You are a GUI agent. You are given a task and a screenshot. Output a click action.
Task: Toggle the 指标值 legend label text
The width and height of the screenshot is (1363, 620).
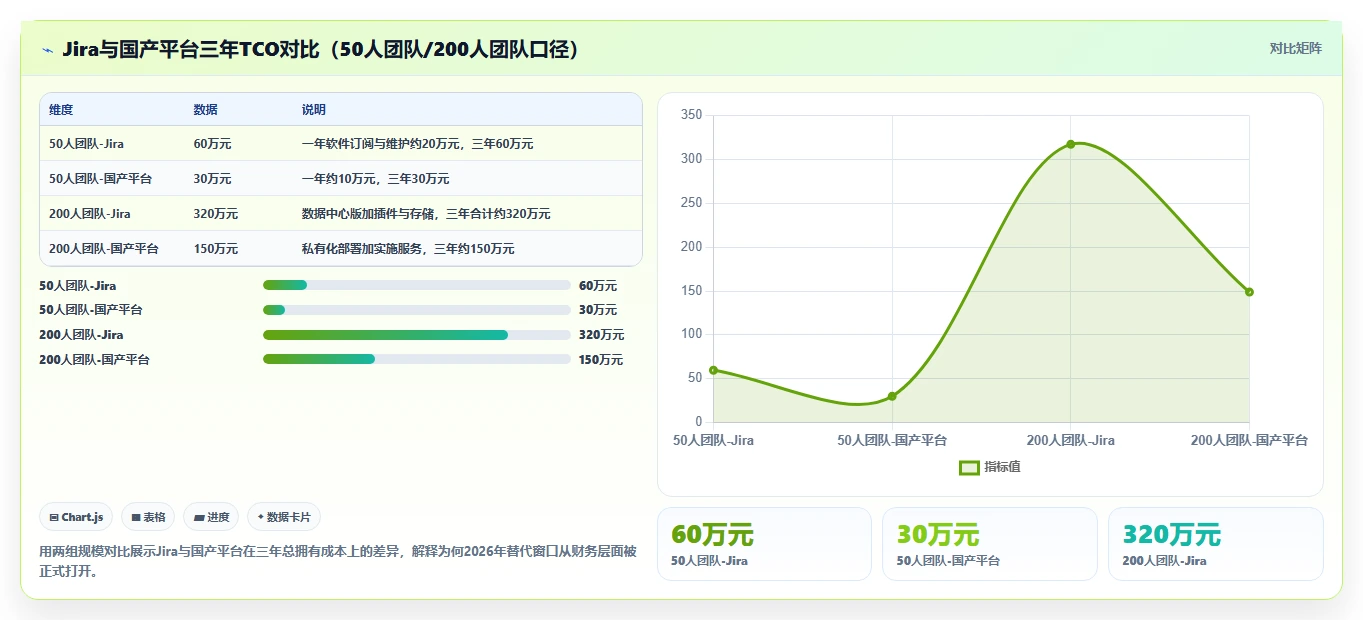[1002, 467]
